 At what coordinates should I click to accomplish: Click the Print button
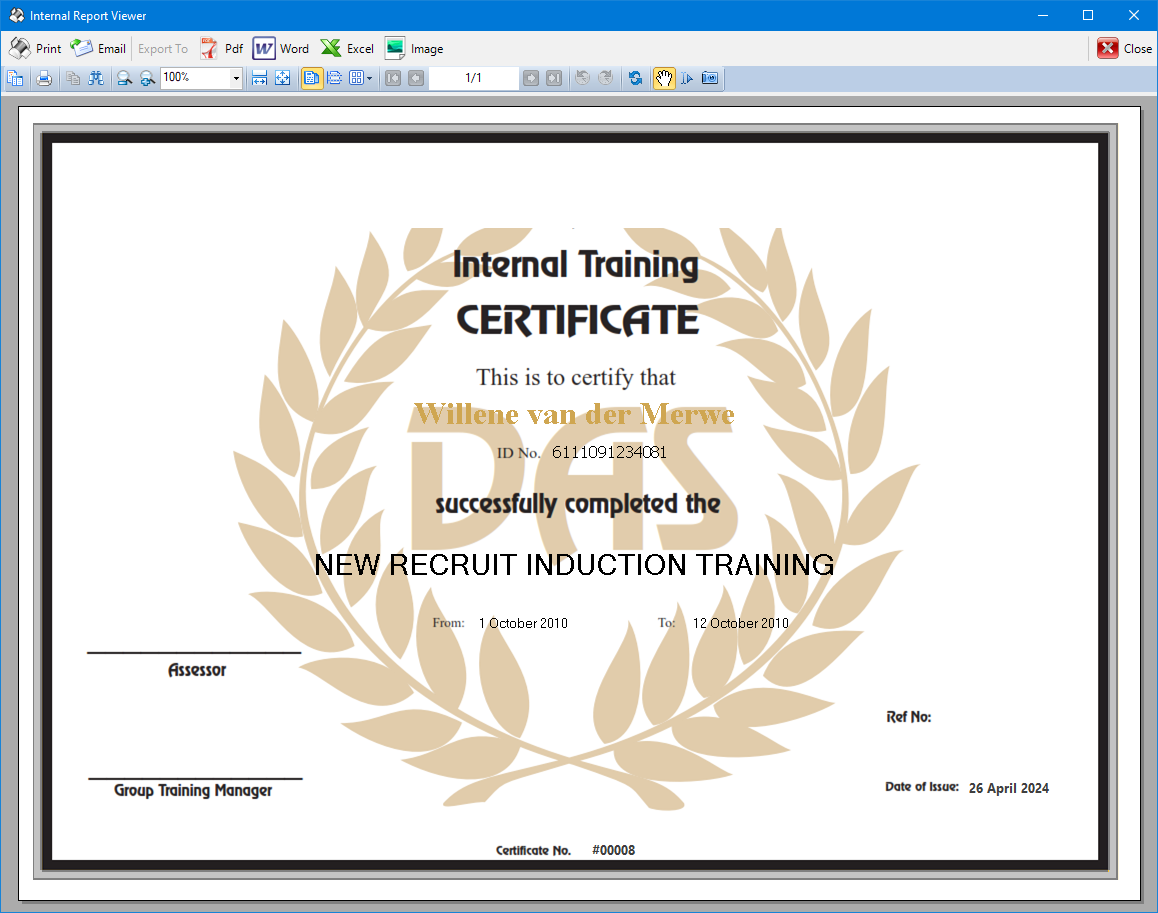point(35,49)
